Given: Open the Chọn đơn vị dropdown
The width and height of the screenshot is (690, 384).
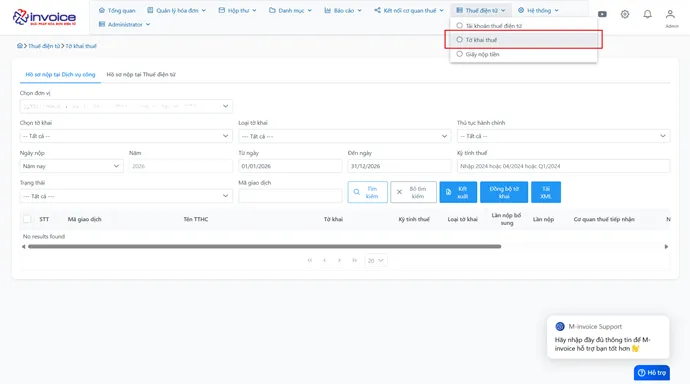Looking at the screenshot, I should click(126, 106).
